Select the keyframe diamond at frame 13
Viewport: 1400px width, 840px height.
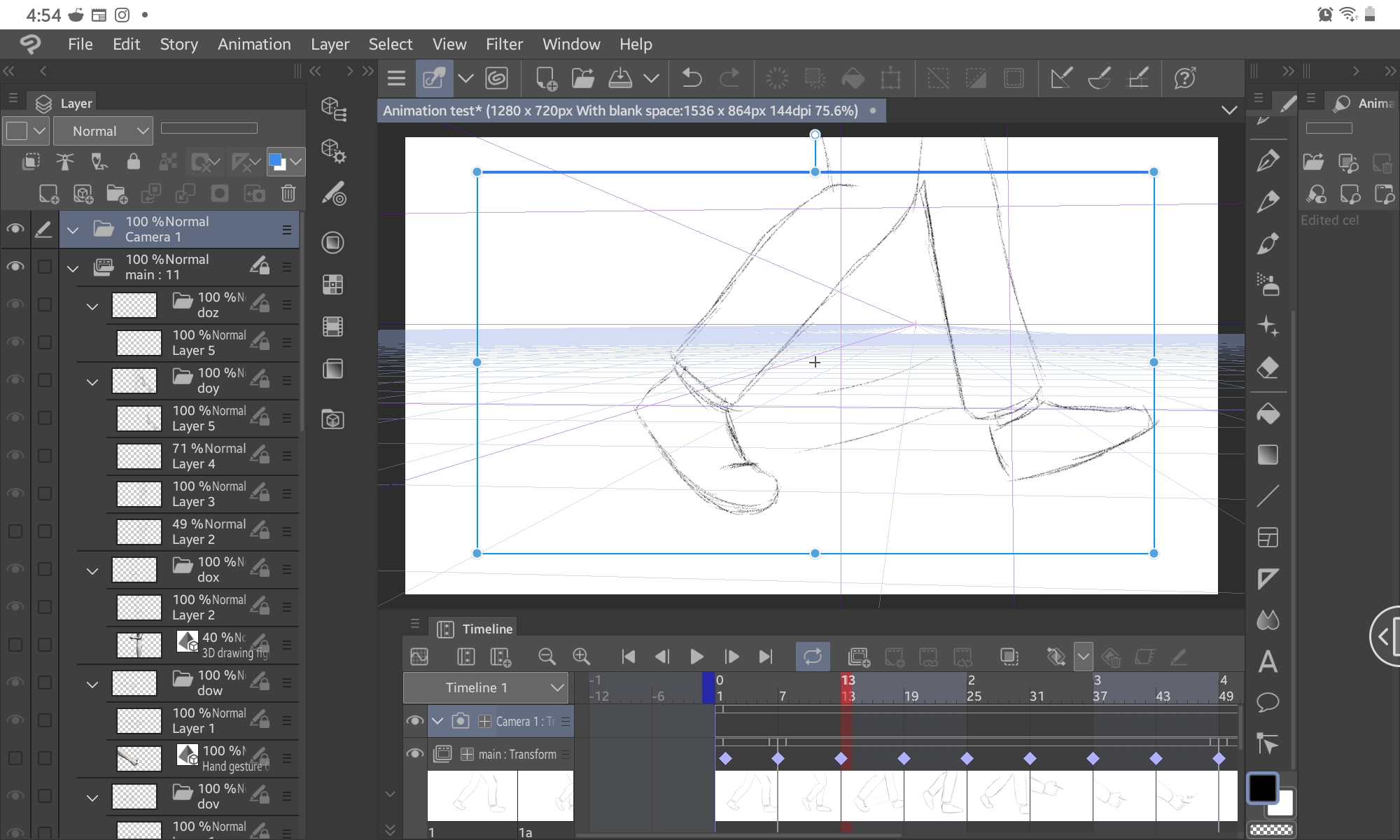pos(842,758)
